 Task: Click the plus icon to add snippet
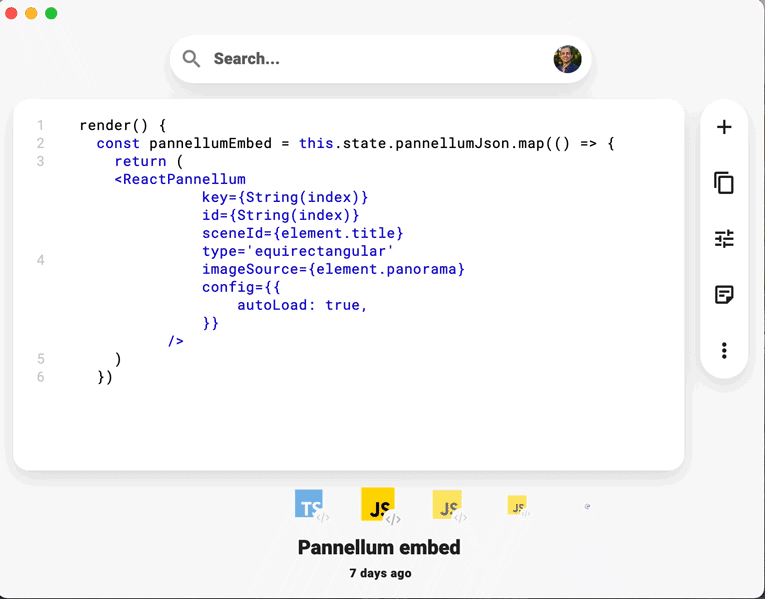pyautogui.click(x=724, y=127)
